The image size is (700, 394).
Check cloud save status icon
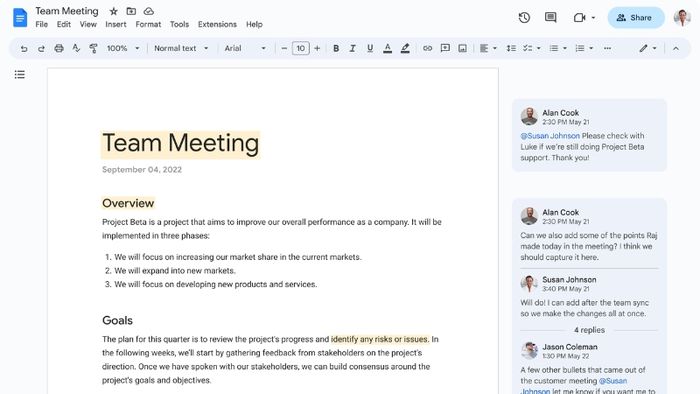[148, 11]
